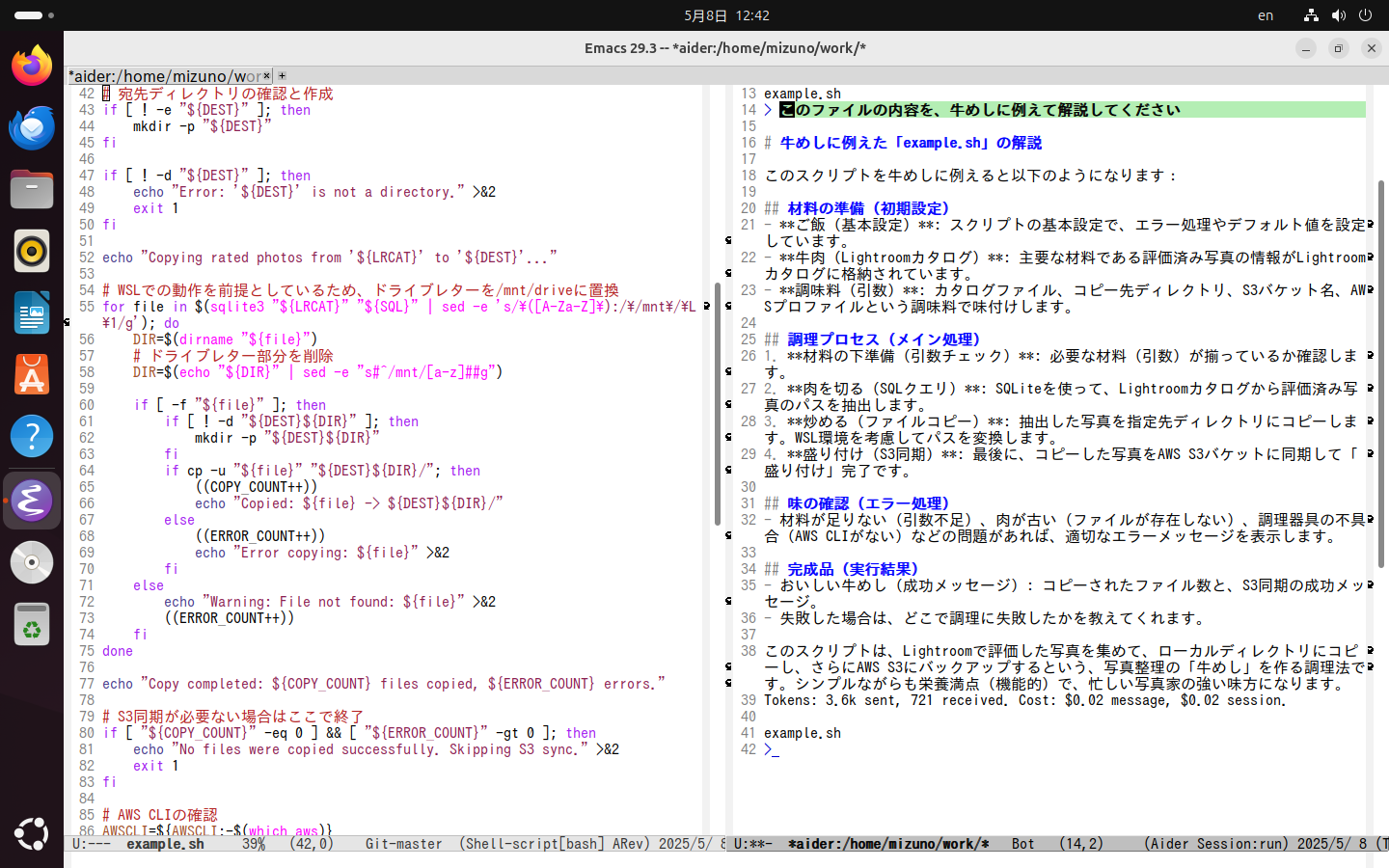
Task: Show applications grid via Ubuntu logo
Action: point(32,833)
